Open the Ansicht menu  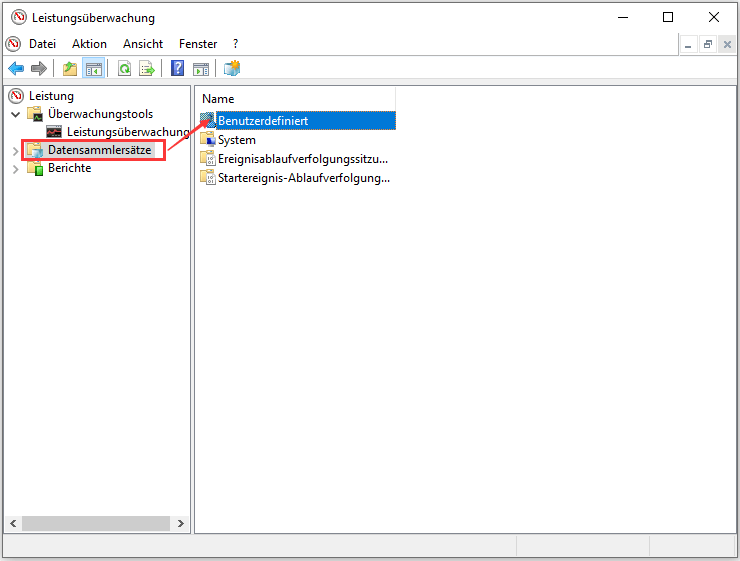[x=142, y=44]
